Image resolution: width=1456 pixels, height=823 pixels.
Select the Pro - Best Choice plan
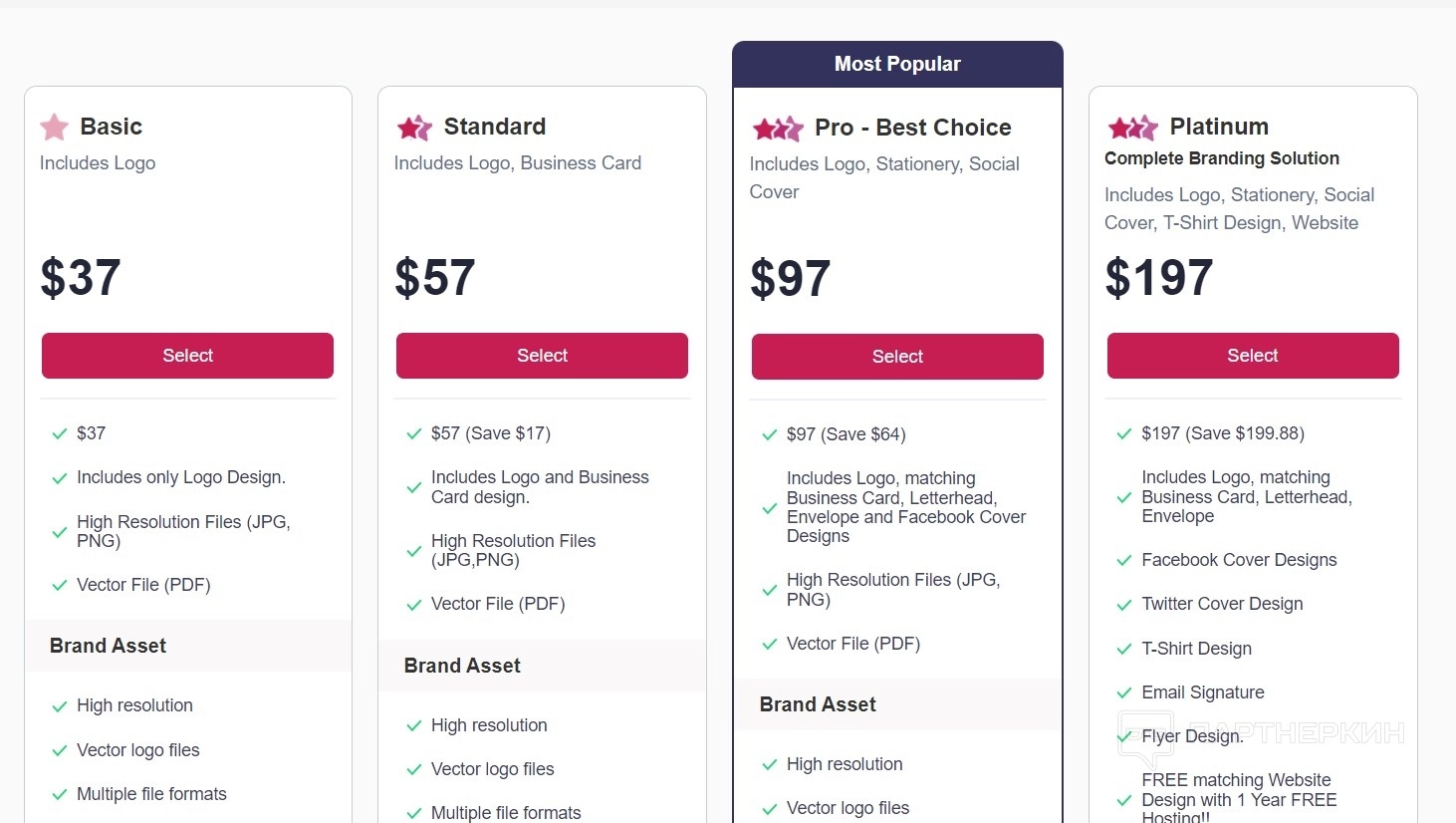pos(897,357)
